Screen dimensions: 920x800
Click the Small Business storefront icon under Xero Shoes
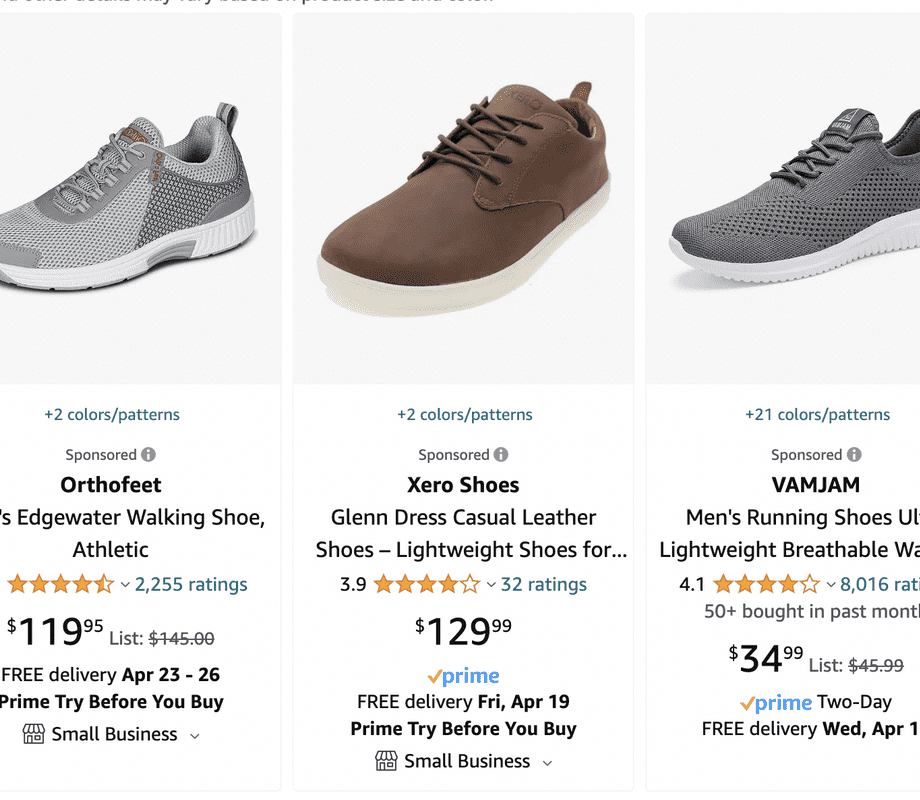[x=386, y=761]
